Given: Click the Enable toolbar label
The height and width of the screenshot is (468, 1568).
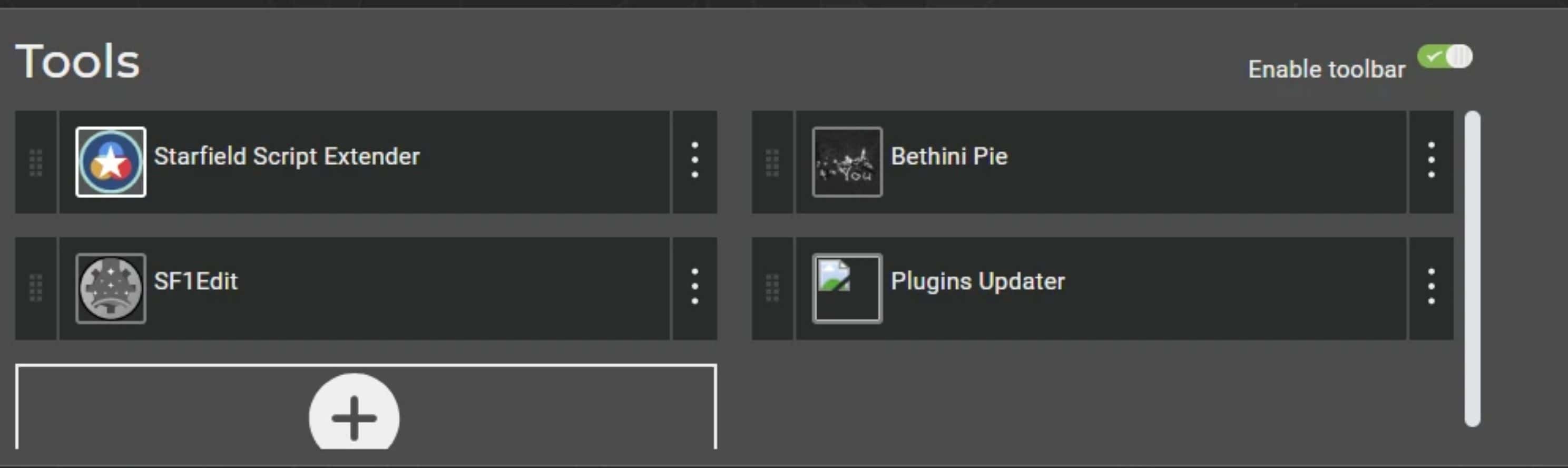Looking at the screenshot, I should pyautogui.click(x=1326, y=70).
